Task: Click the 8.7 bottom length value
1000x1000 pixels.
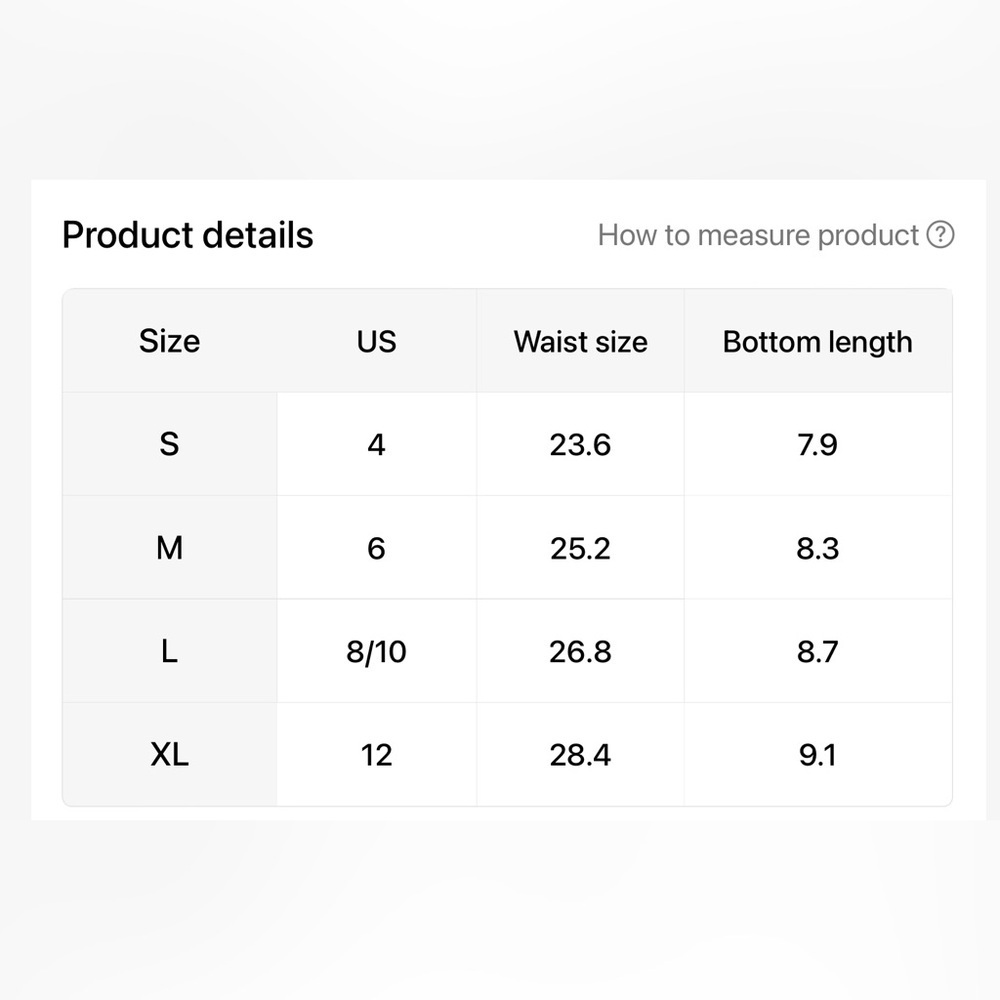Action: pos(818,651)
